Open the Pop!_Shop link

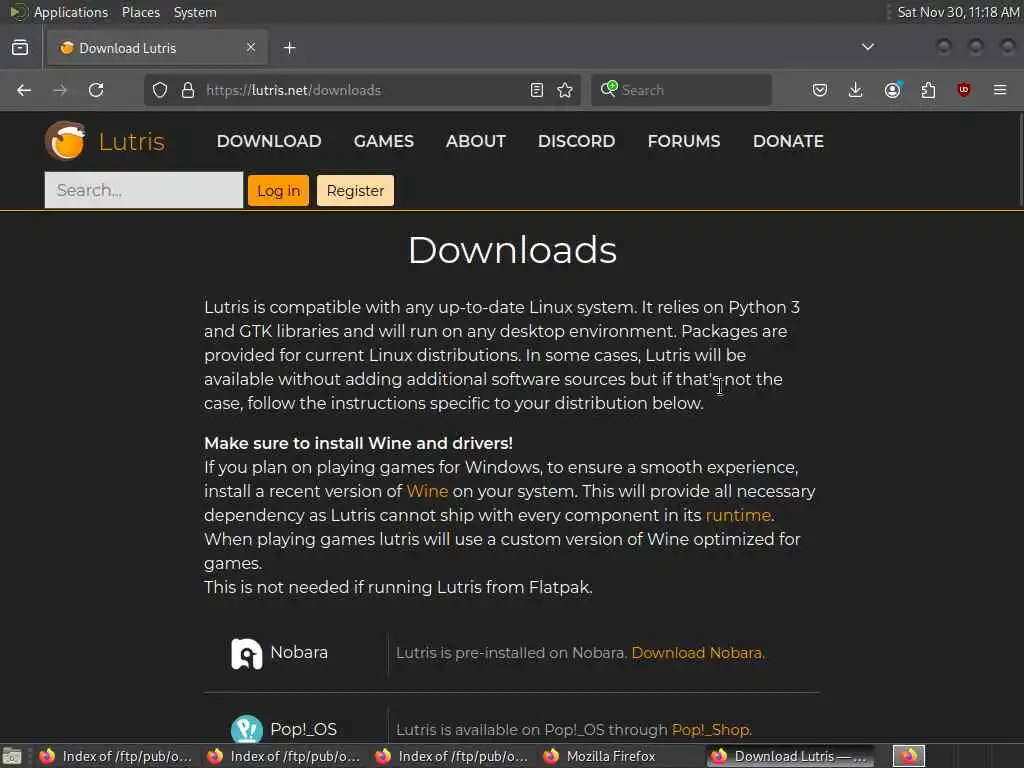point(710,729)
